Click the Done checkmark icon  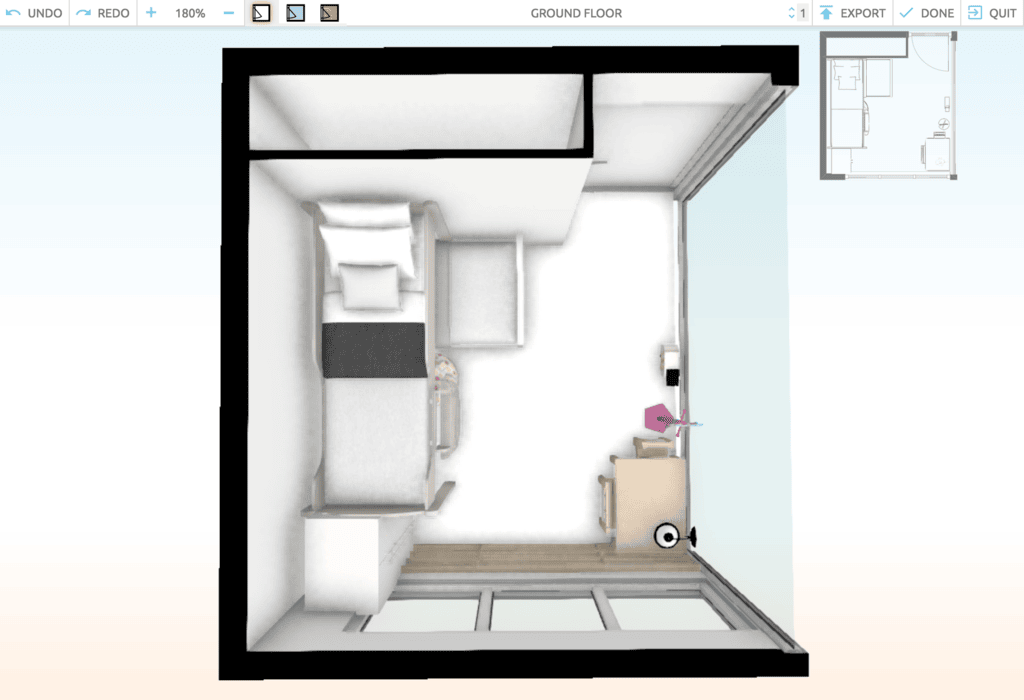pyautogui.click(x=906, y=13)
